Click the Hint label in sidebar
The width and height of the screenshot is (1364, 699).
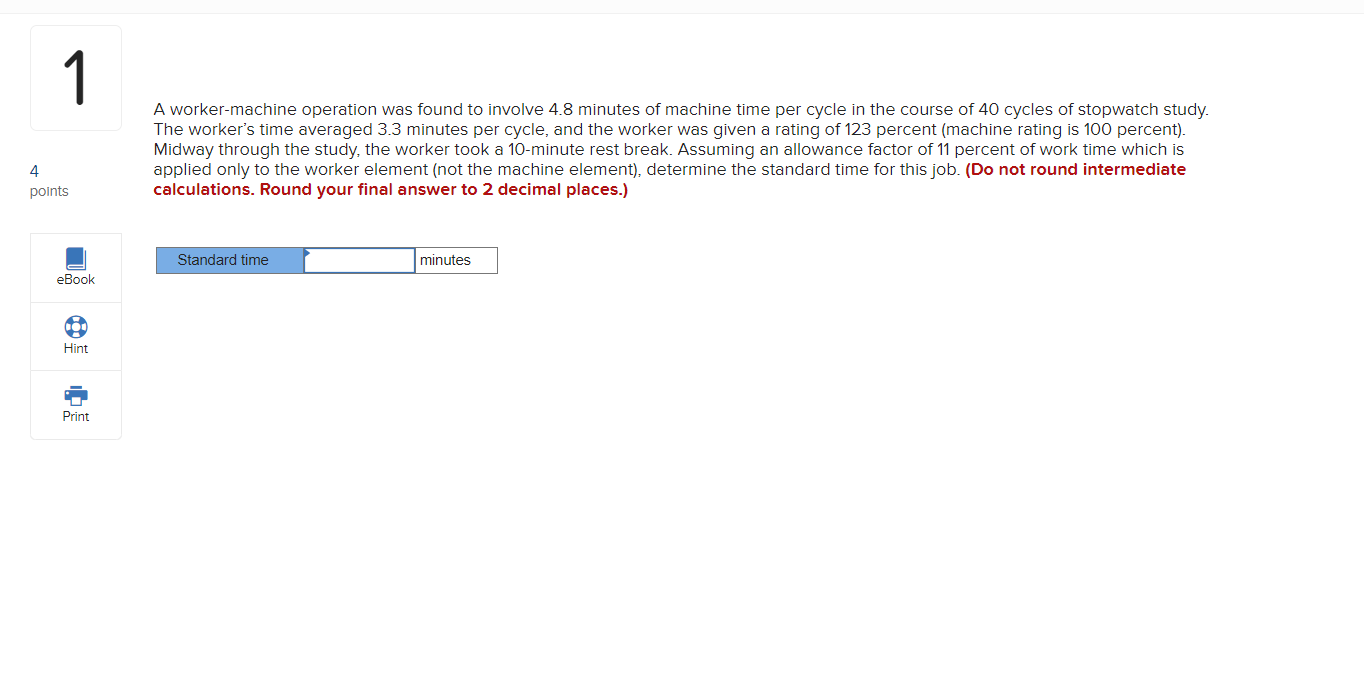coord(76,349)
